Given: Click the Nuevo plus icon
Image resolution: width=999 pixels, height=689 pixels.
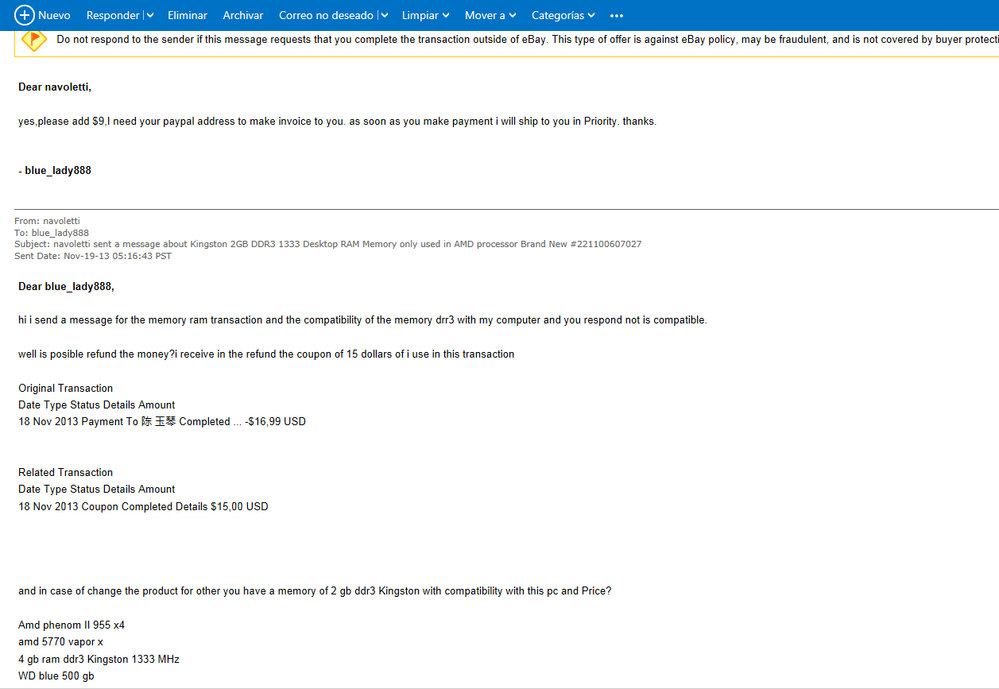Looking at the screenshot, I should [x=24, y=15].
